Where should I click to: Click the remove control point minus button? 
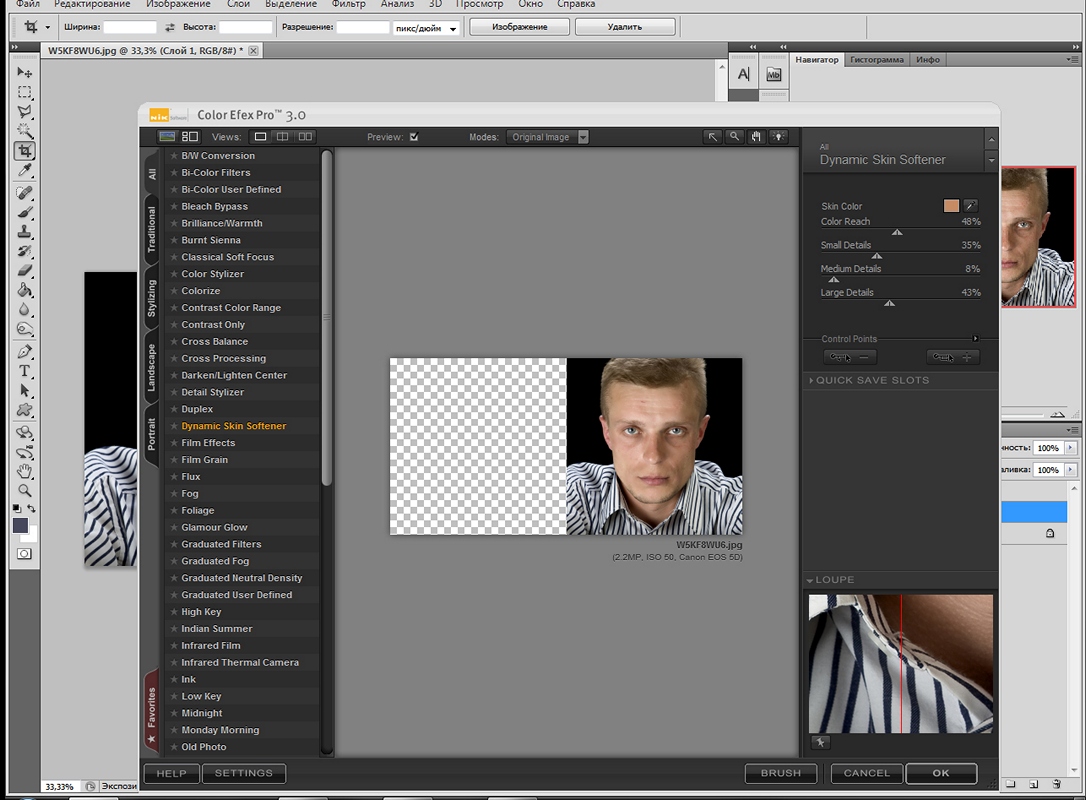pyautogui.click(x=849, y=357)
